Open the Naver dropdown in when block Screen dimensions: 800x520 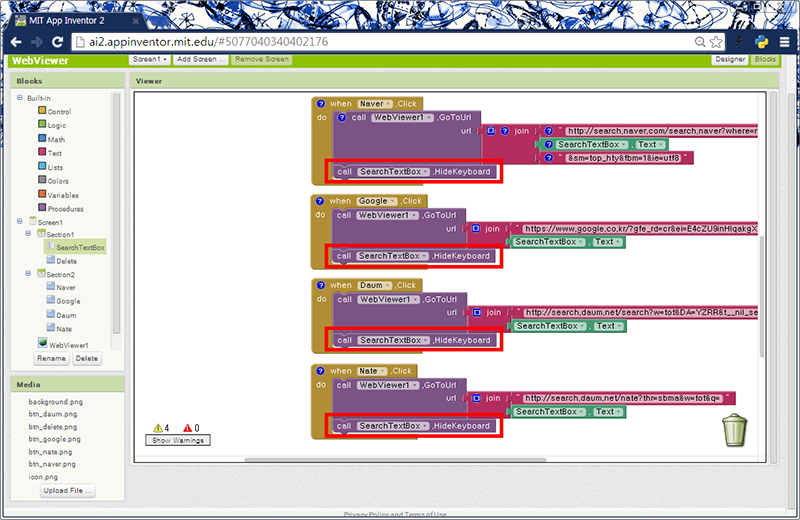(x=374, y=104)
